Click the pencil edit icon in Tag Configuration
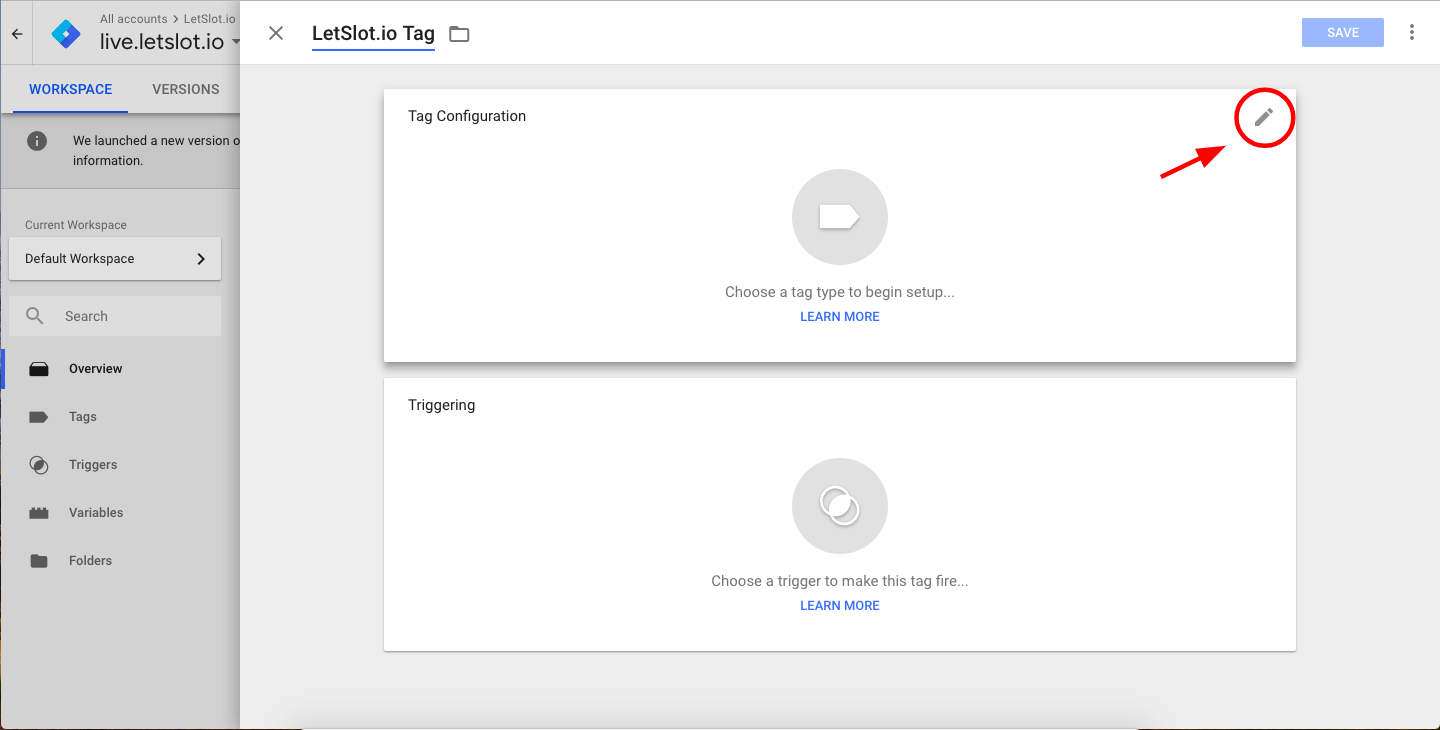Viewport: 1440px width, 730px height. coord(1264,117)
